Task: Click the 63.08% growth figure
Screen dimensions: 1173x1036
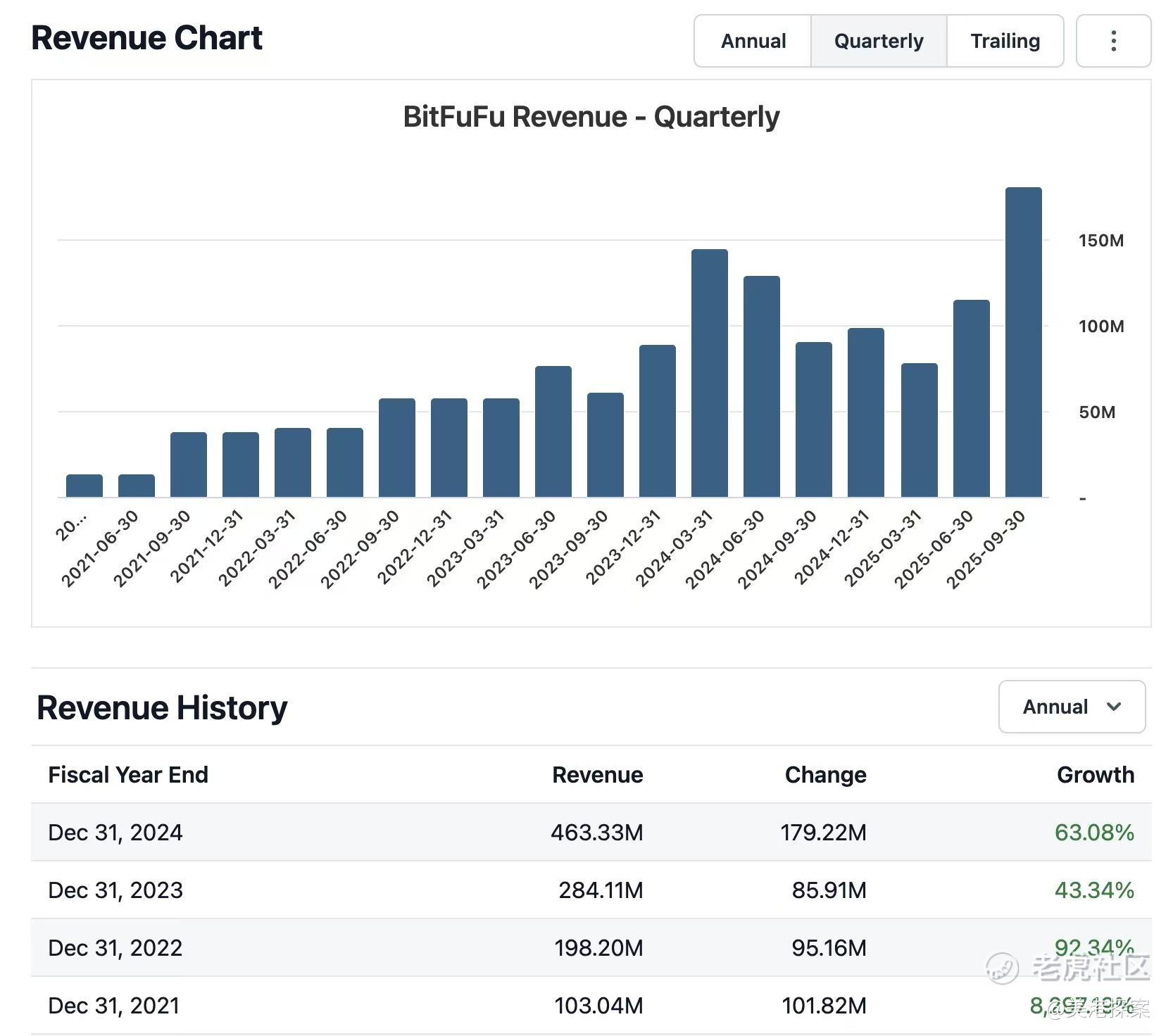Action: coord(1094,833)
